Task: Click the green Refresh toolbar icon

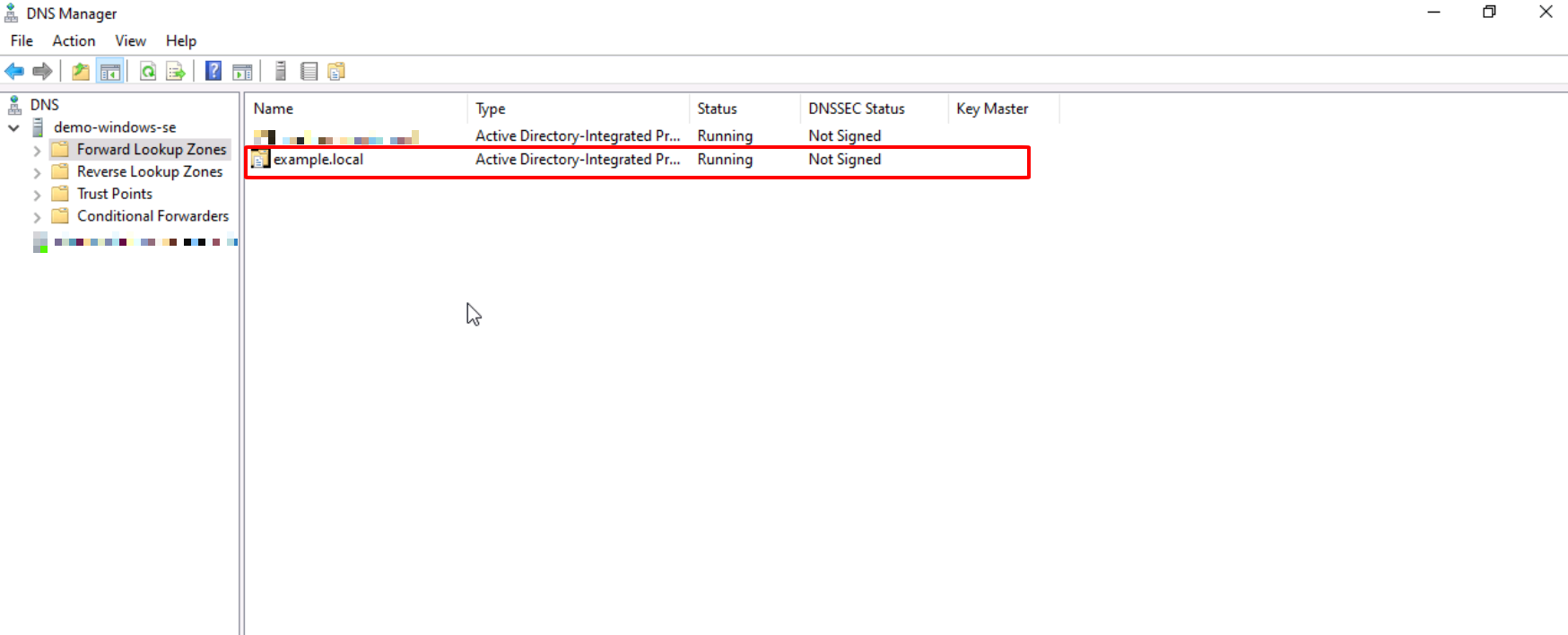Action: tap(148, 72)
